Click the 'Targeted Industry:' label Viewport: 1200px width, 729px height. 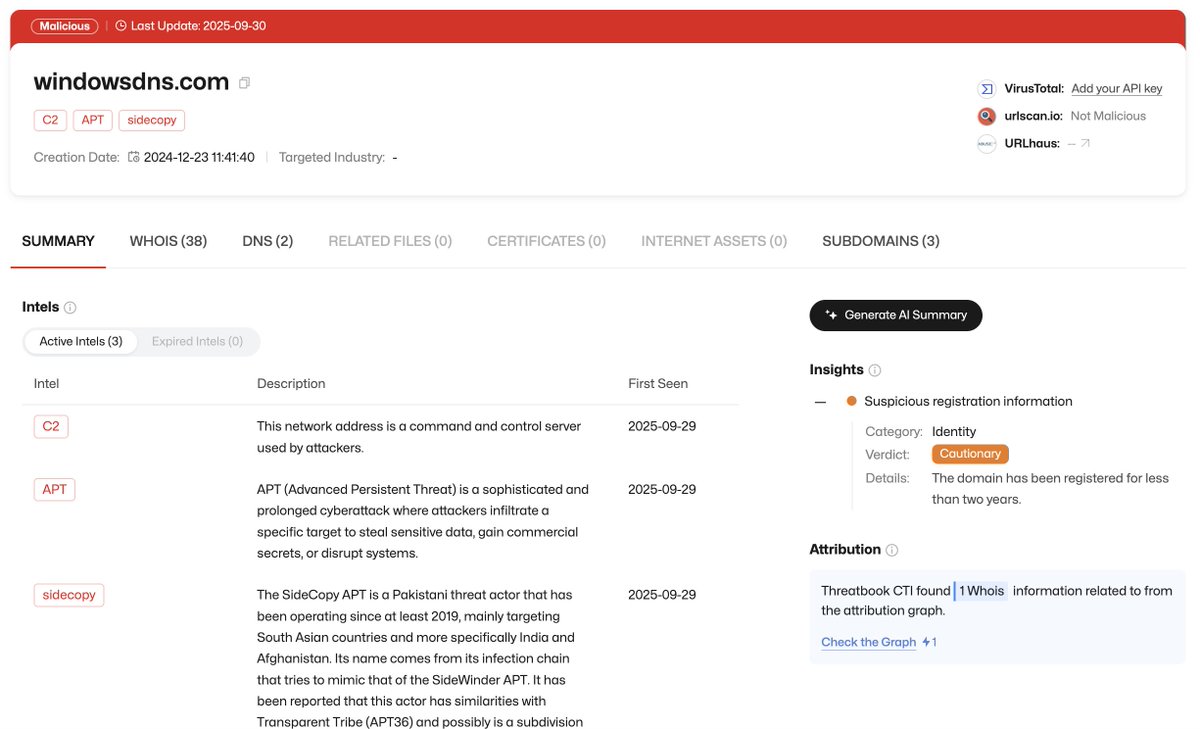pos(332,157)
